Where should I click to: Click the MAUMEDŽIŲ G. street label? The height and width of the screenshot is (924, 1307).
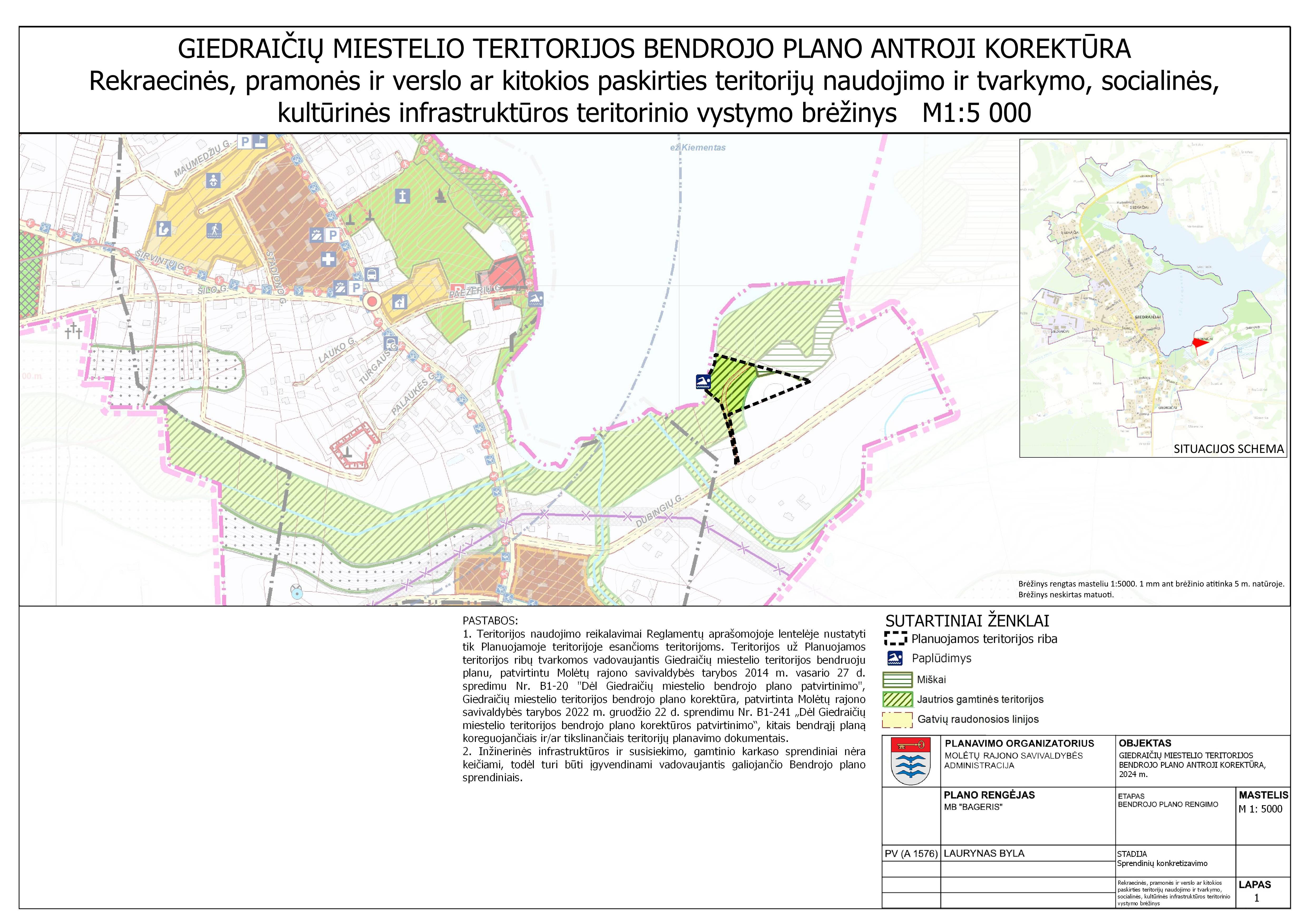click(203, 158)
